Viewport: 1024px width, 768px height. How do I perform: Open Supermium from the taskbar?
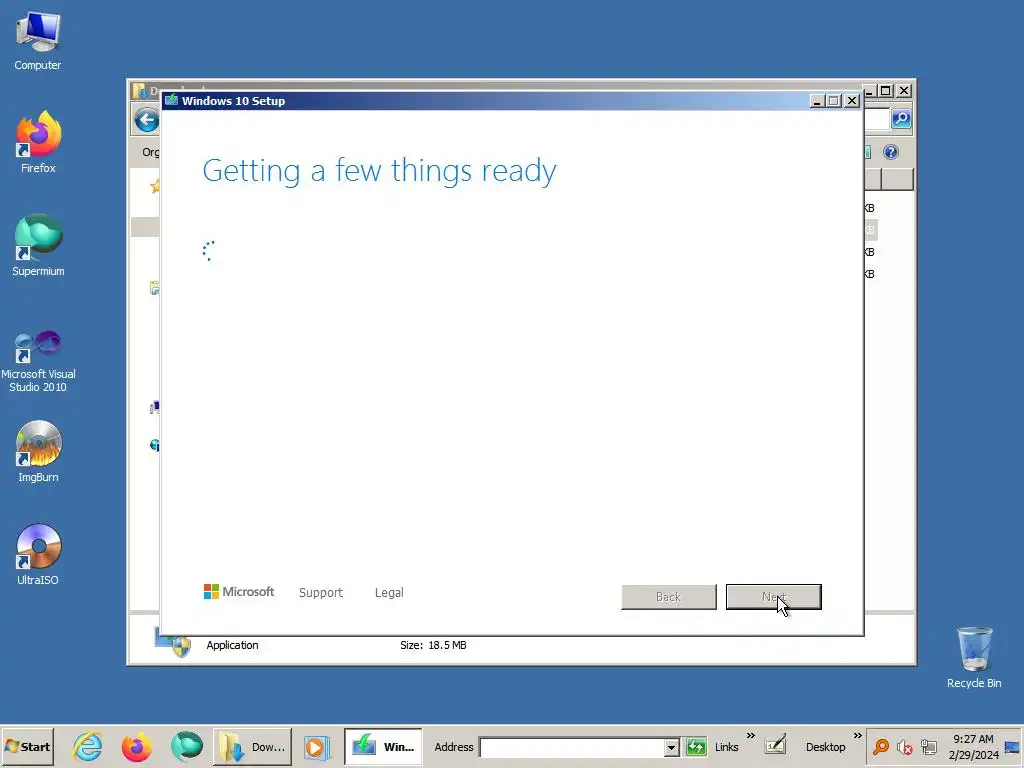coord(186,746)
